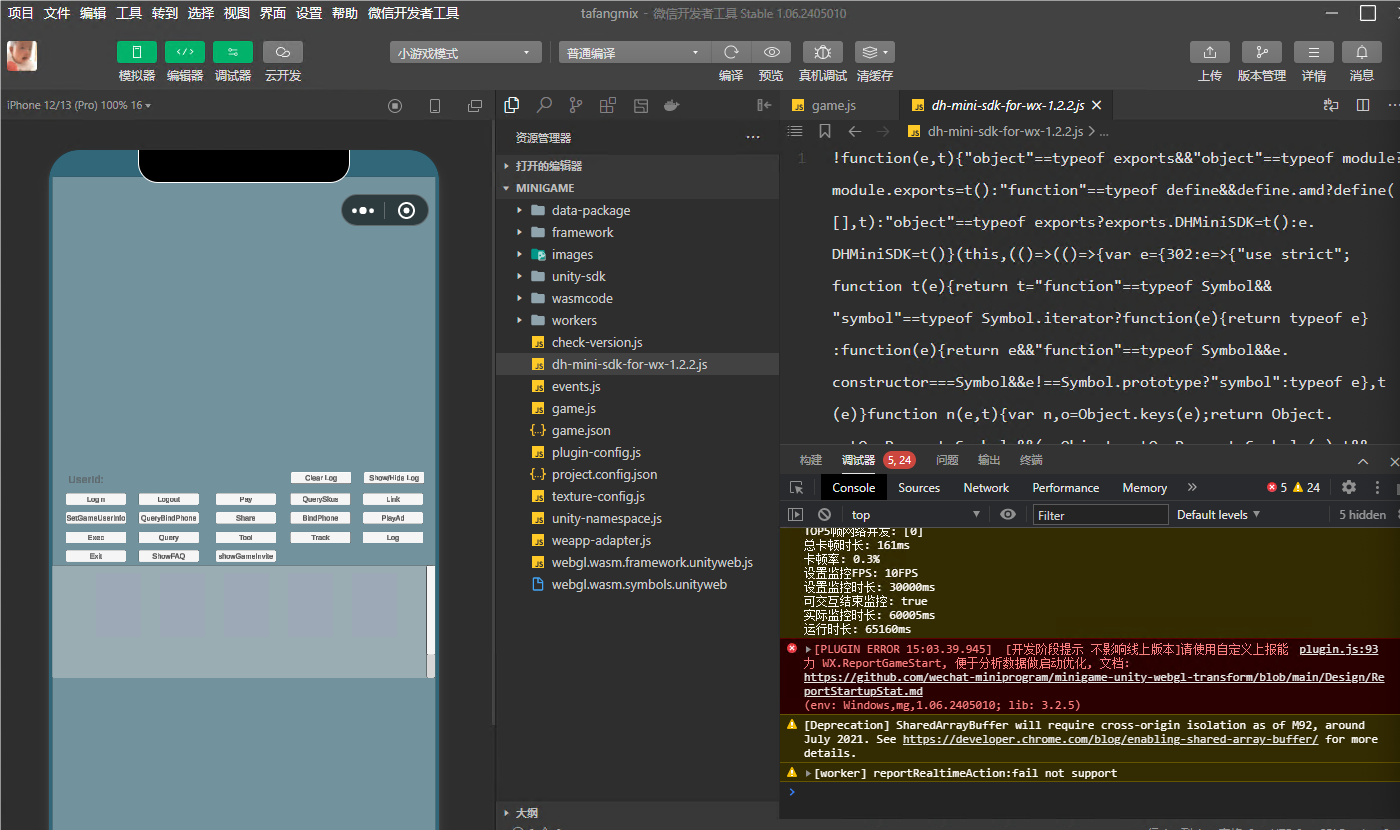This screenshot has height=830, width=1400.
Task: Click the simulator stop/record circle icon
Action: tap(395, 105)
